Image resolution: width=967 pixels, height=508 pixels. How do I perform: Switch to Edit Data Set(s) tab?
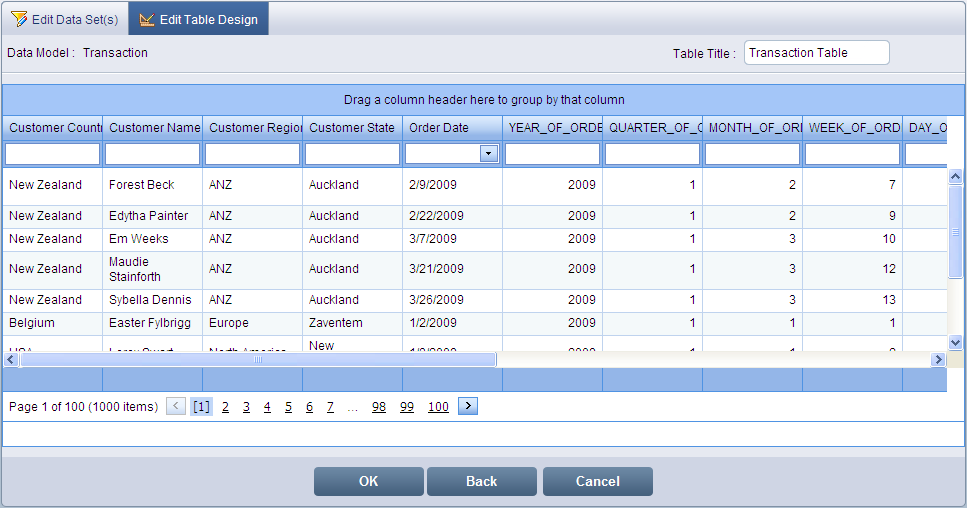pyautogui.click(x=65, y=19)
